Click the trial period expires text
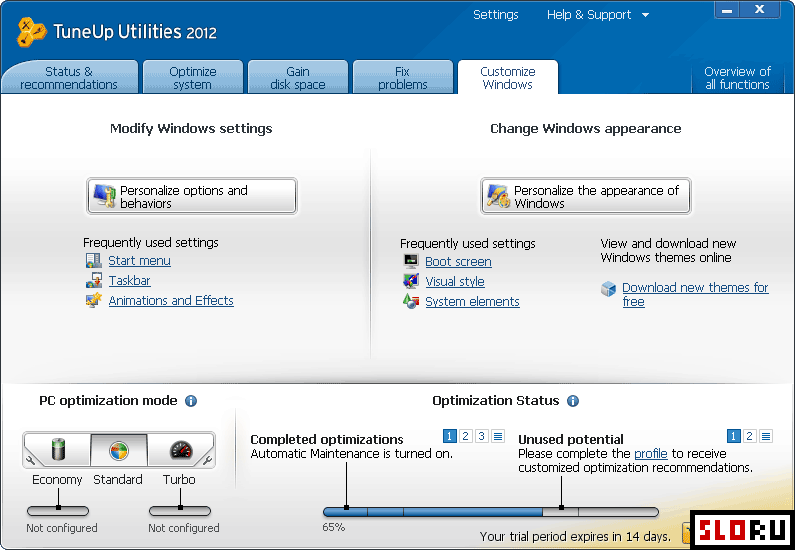 575,536
